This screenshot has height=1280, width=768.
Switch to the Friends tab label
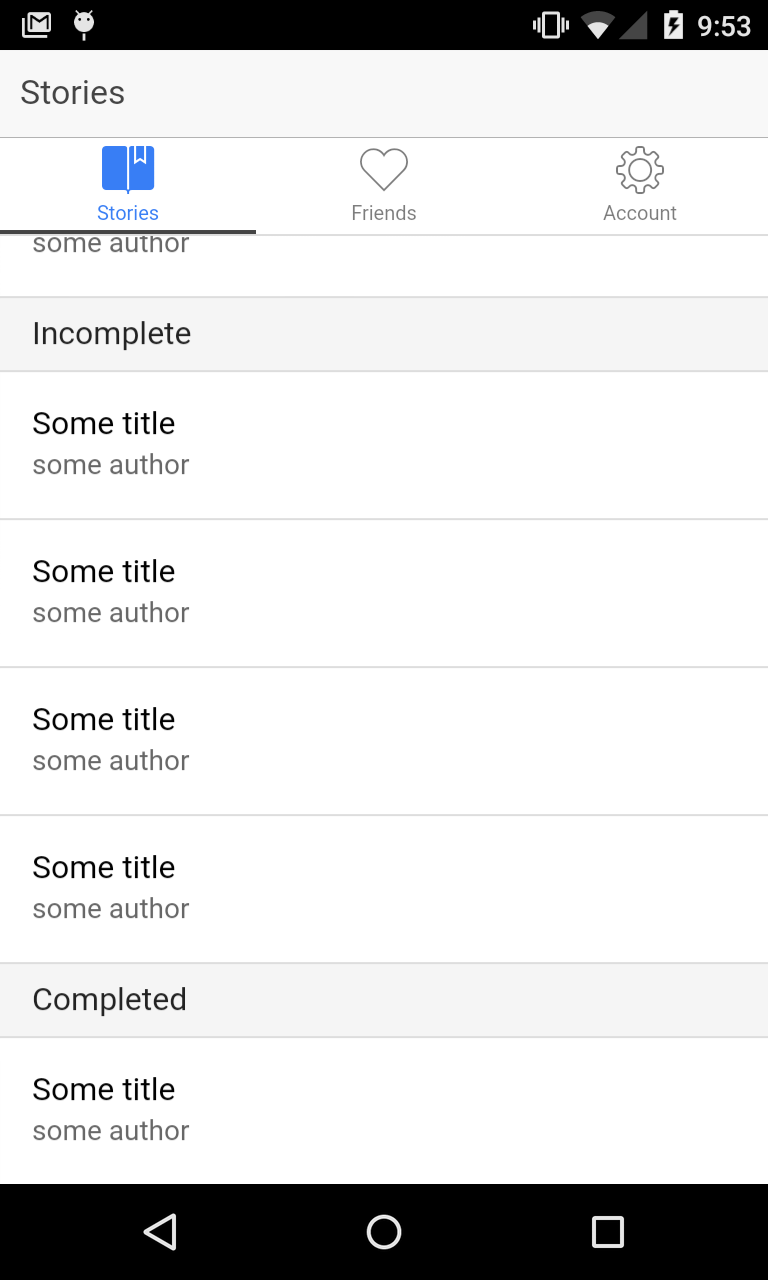pos(384,213)
